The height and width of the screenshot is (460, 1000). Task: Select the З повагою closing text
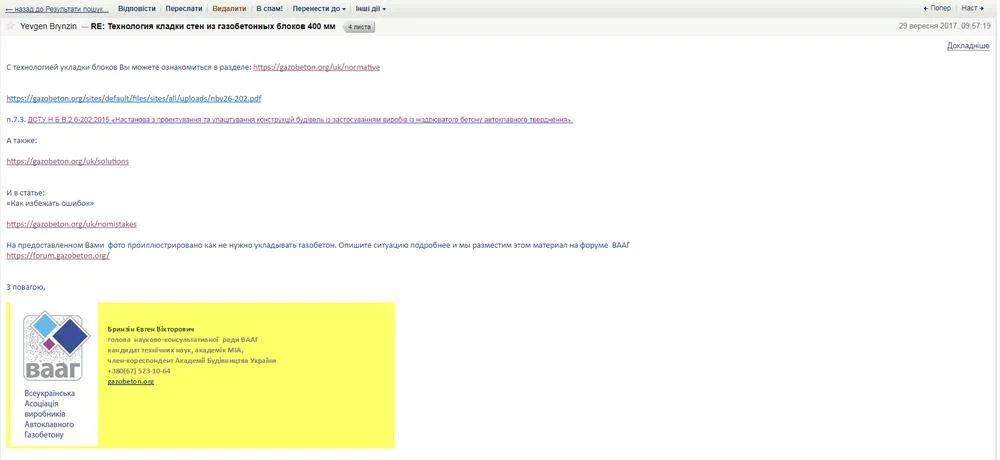coord(26,287)
